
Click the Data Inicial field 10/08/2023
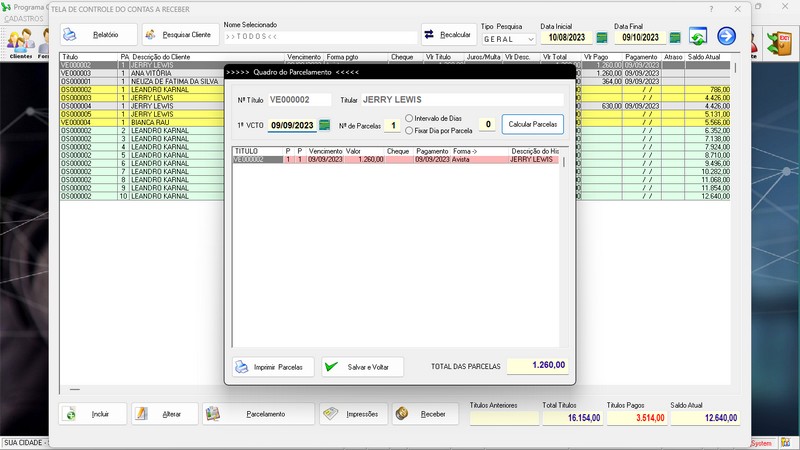coord(566,38)
